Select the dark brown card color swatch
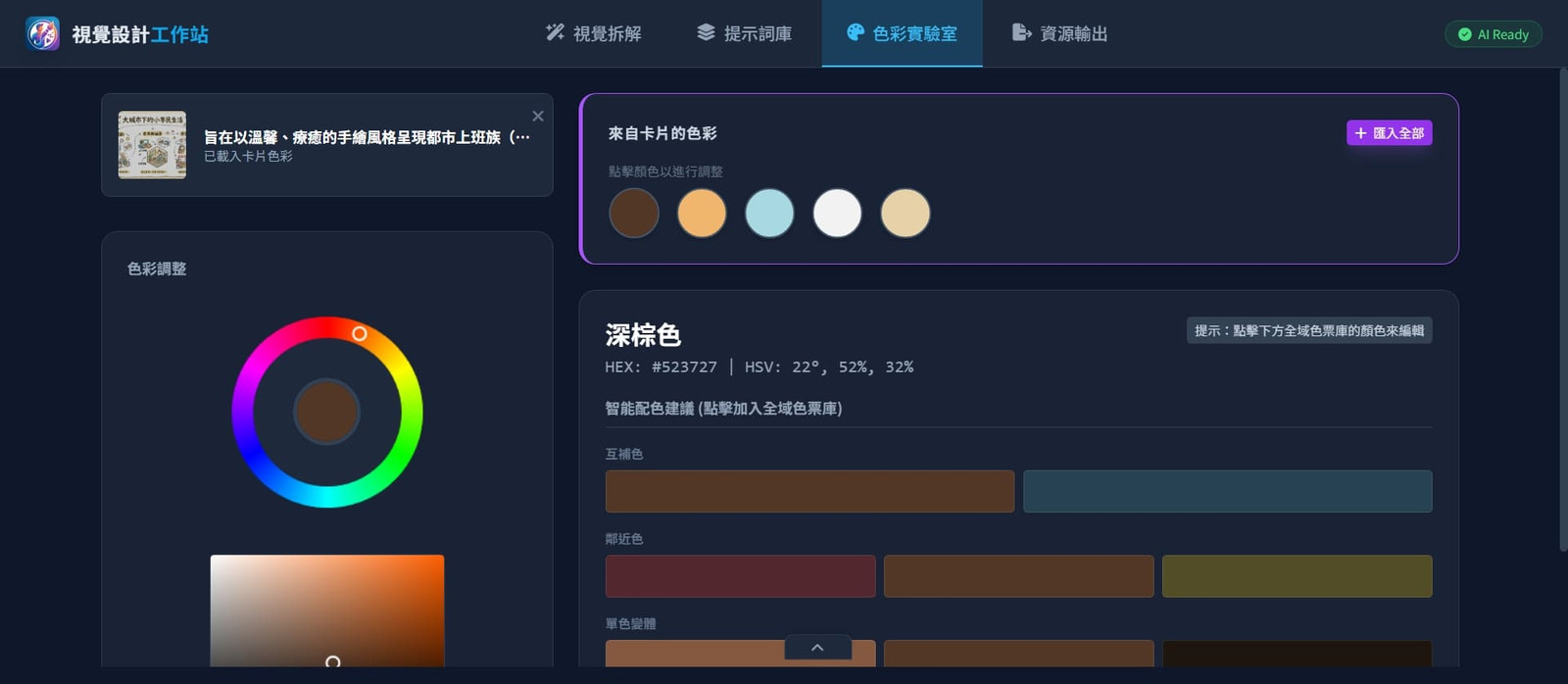The image size is (1568, 684). [x=634, y=213]
